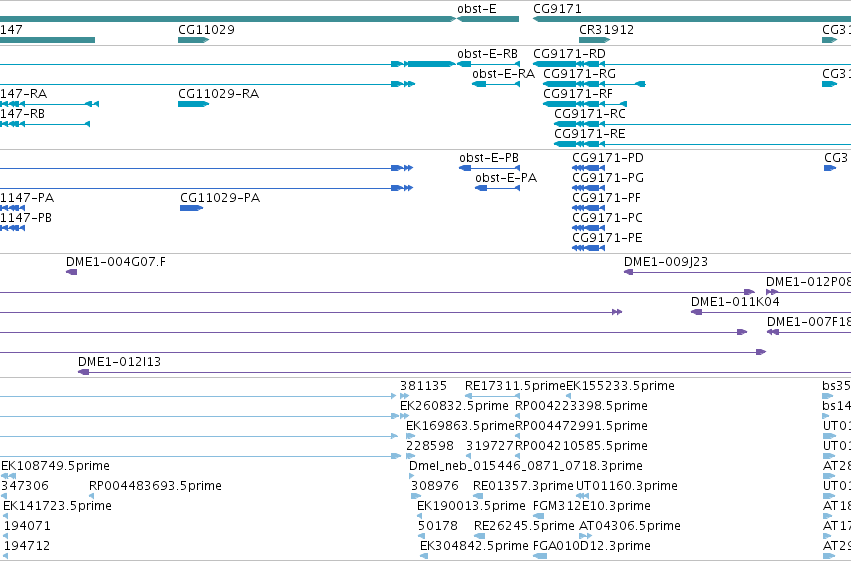The height and width of the screenshot is (561, 851).
Task: Select the DME1-004G07.F clone label
Action: 116,262
